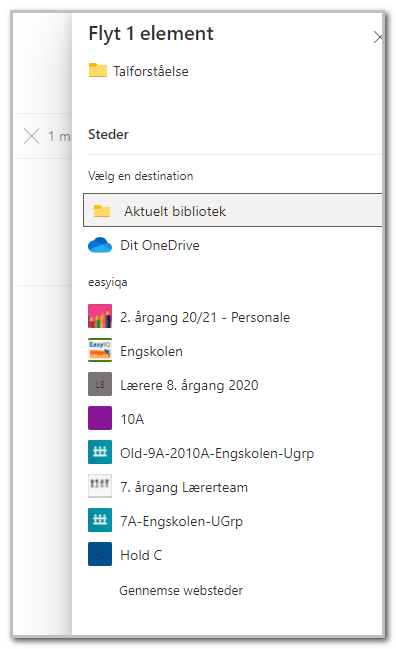396x649 pixels.
Task: Click the Talforståelse folder icon
Action: (x=98, y=70)
